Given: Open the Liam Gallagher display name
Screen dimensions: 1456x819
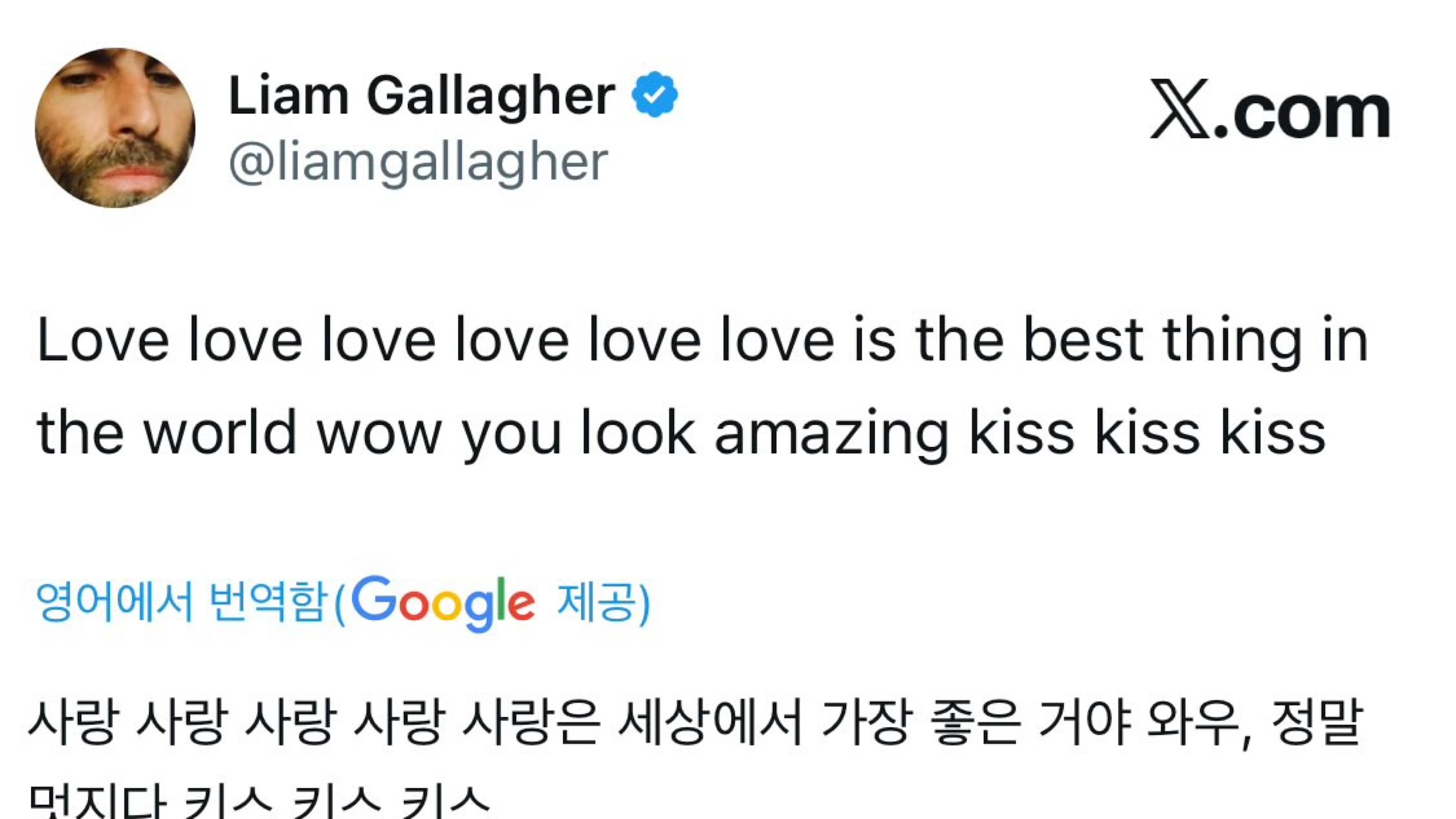Looking at the screenshot, I should point(421,96).
